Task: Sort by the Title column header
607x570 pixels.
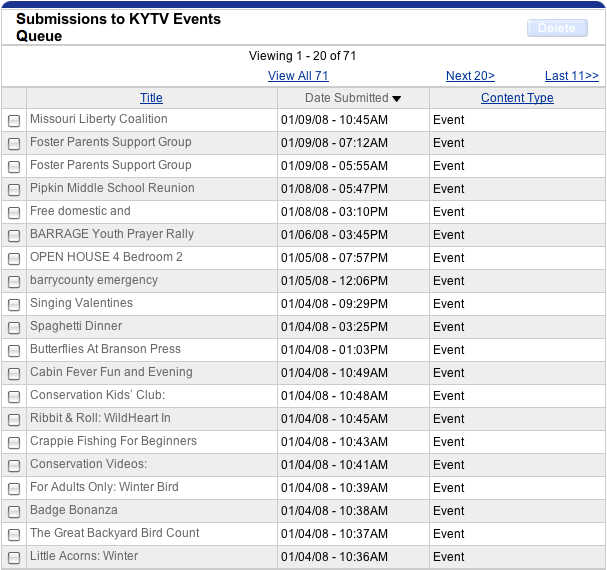Action: click(x=151, y=98)
